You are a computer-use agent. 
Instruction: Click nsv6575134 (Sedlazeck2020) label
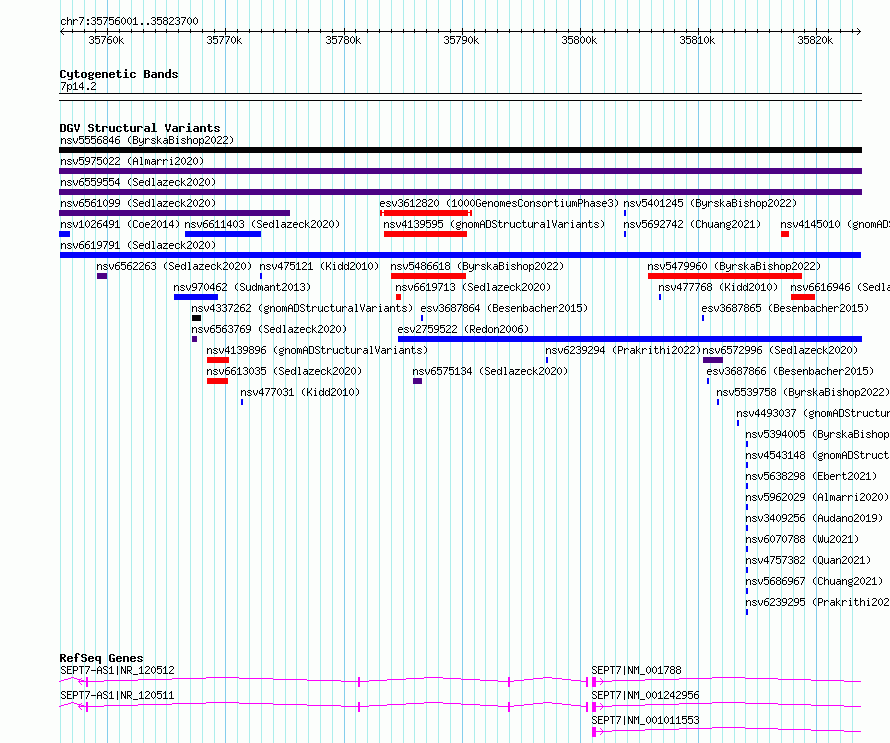[490, 371]
